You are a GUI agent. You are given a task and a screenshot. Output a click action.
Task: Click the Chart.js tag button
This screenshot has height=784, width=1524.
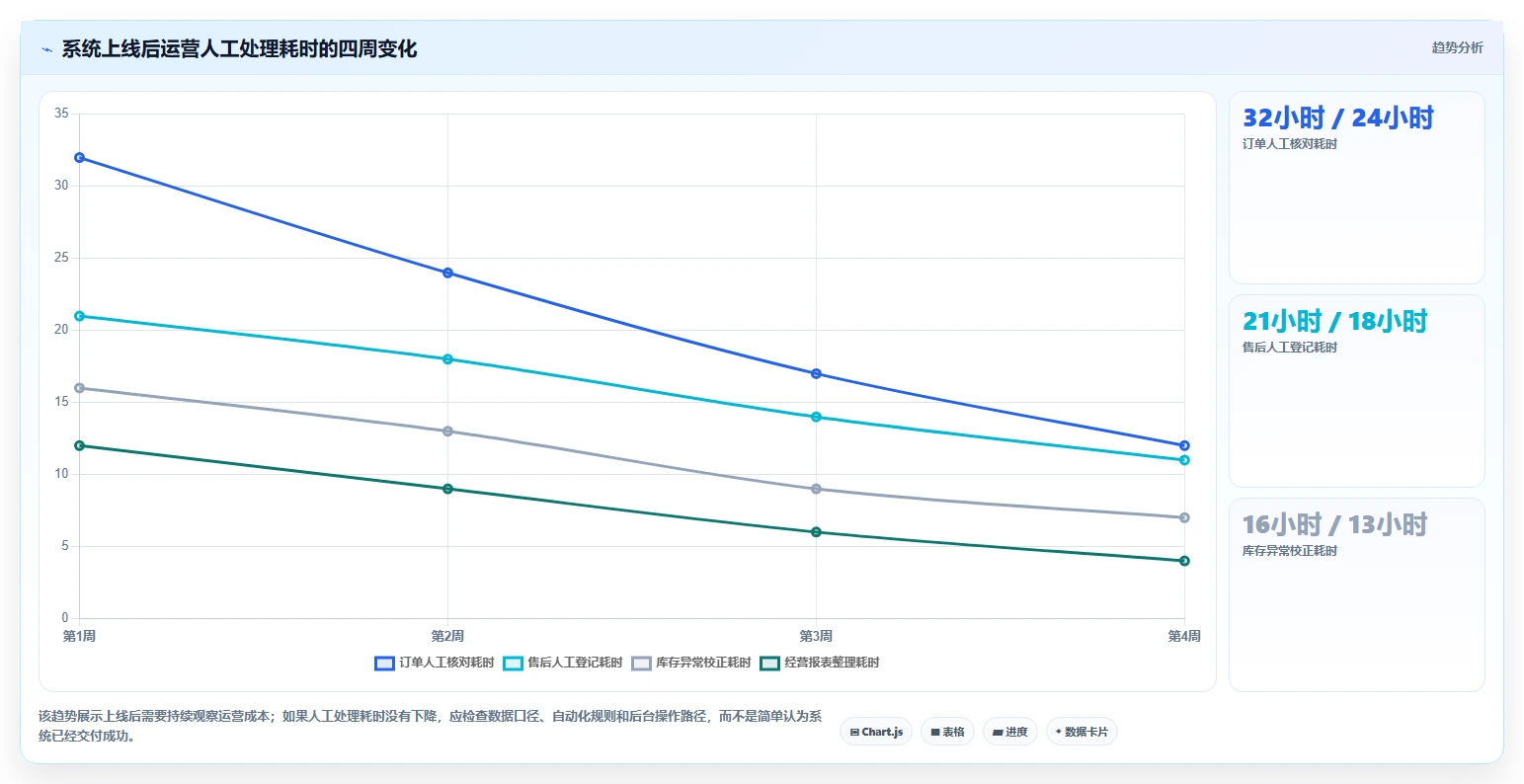pyautogui.click(x=876, y=732)
